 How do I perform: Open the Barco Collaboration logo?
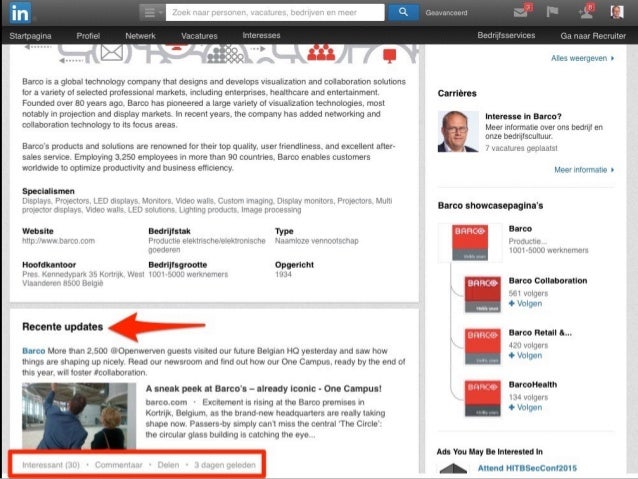(x=483, y=295)
